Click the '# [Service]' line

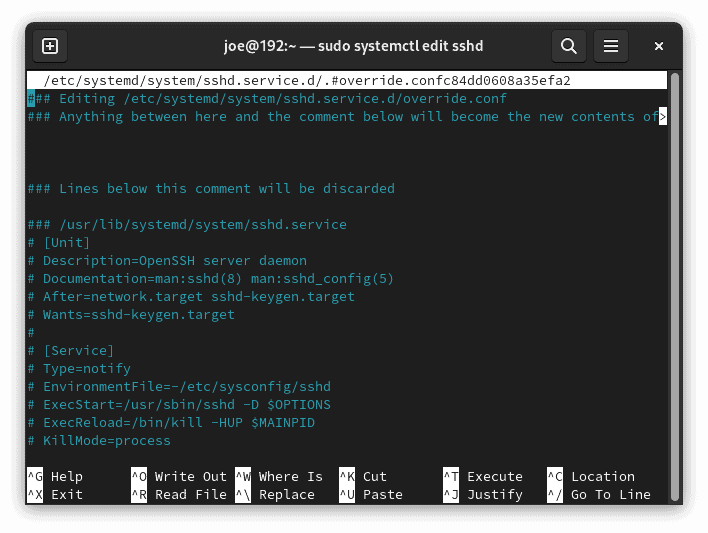[70, 351]
